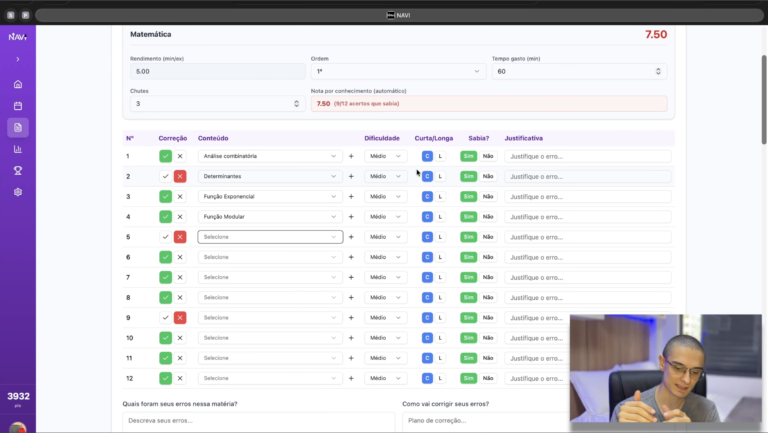This screenshot has height=433, width=768.
Task: Open the settings gear in sidebar
Action: (x=17, y=192)
